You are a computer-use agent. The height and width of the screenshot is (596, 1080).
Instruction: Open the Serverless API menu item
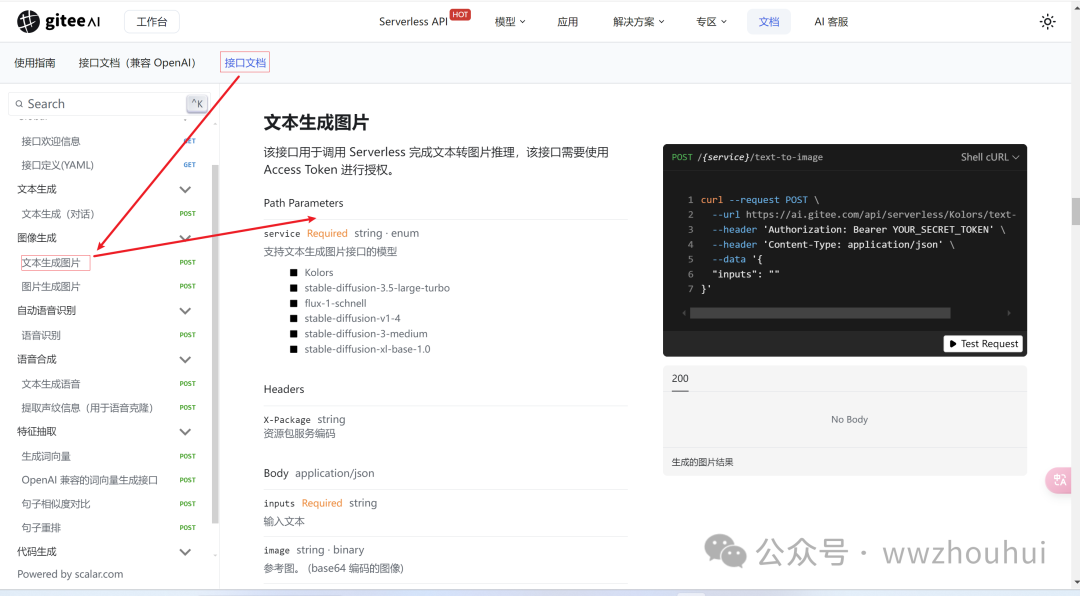pyautogui.click(x=413, y=22)
